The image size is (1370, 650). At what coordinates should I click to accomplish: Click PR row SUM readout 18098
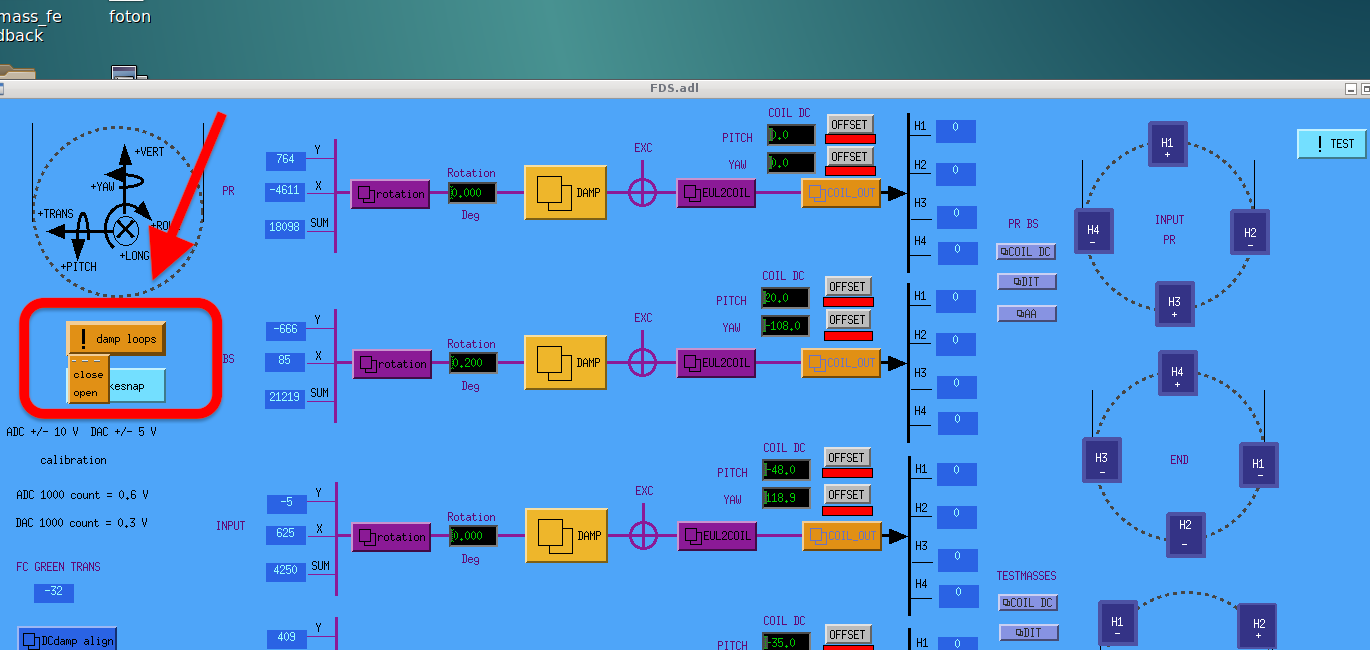pyautogui.click(x=286, y=227)
